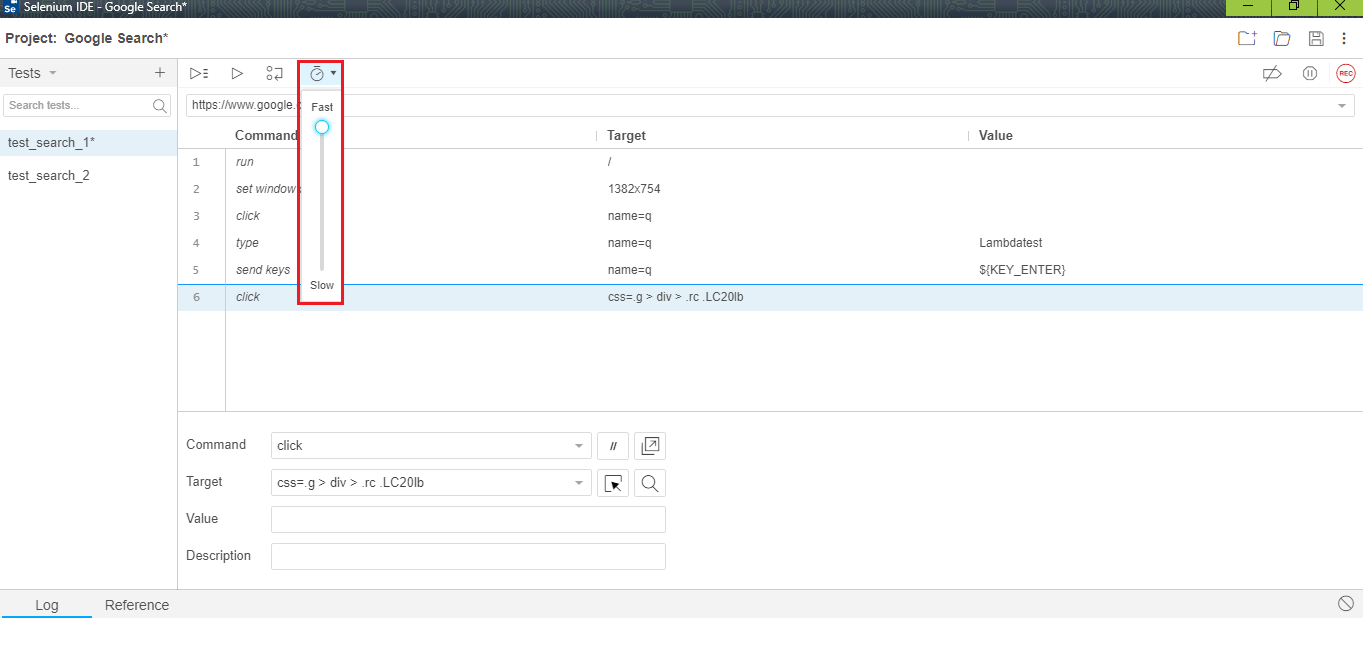The height and width of the screenshot is (651, 1363).
Task: Save the project
Action: (1316, 38)
